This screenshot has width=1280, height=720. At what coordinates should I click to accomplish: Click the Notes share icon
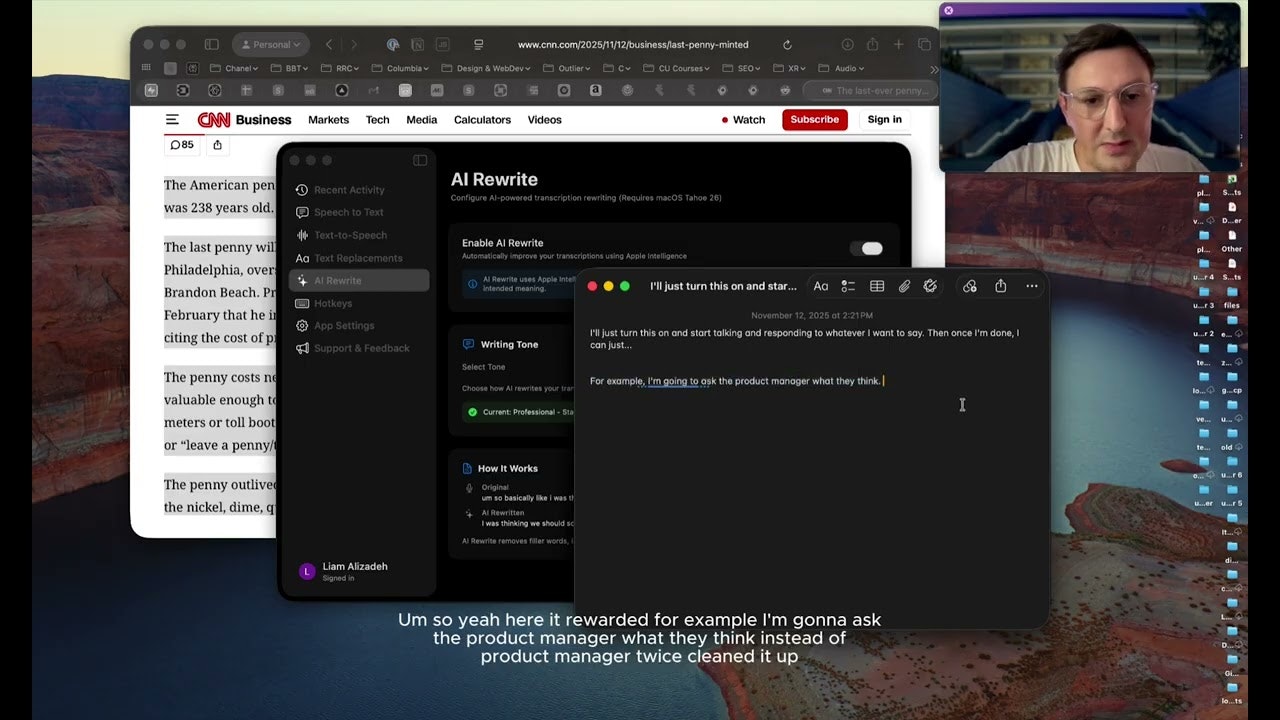pos(1001,286)
